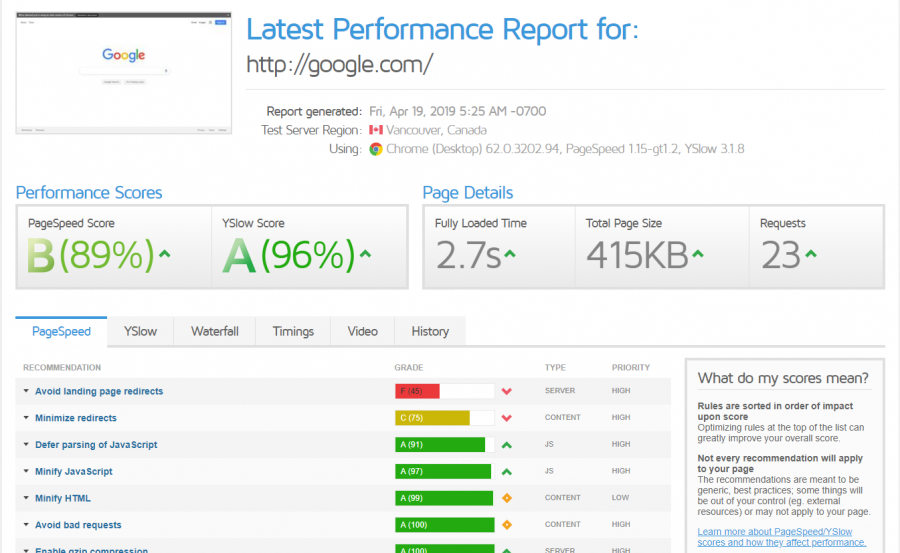Viewport: 900px width, 553px height.
Task: Select the PageSpeed tab
Action: coord(61,331)
